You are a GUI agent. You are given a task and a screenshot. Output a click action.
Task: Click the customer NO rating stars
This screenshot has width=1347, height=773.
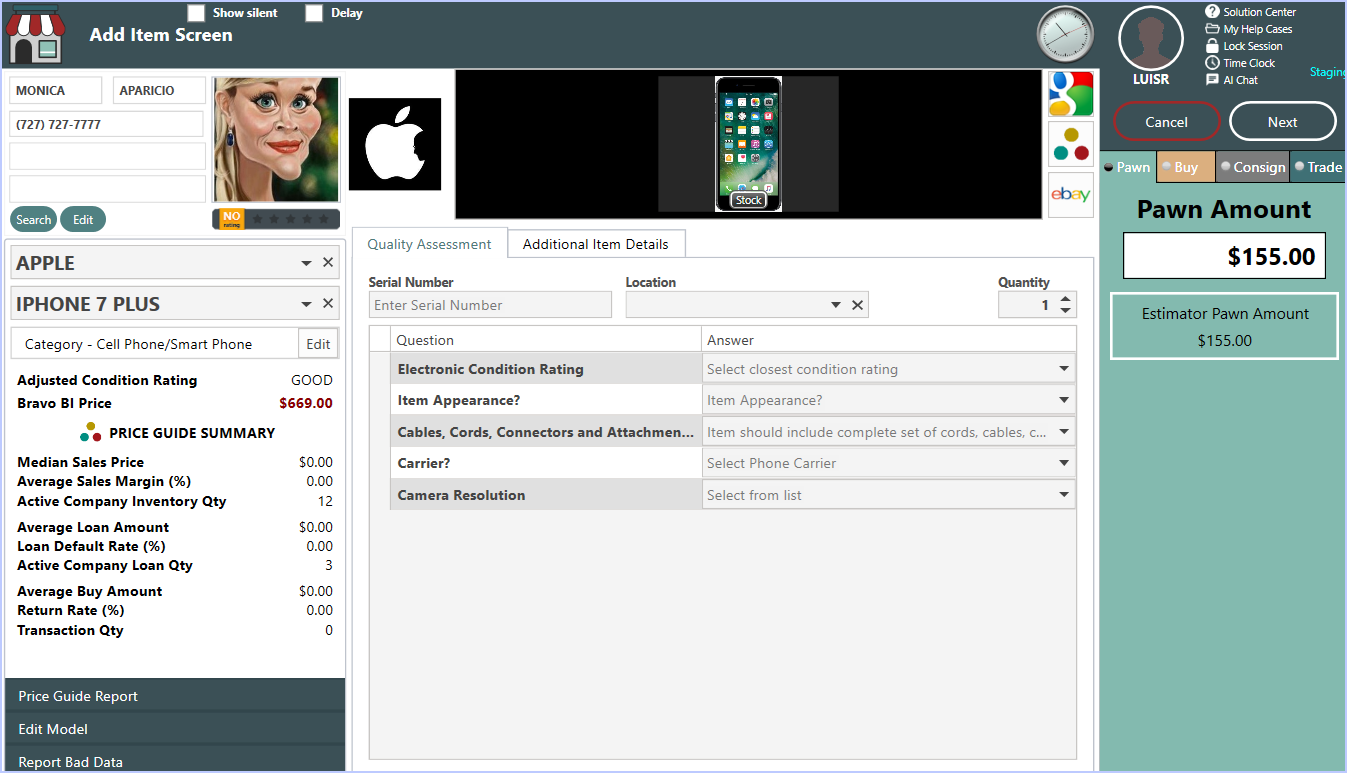click(x=276, y=219)
